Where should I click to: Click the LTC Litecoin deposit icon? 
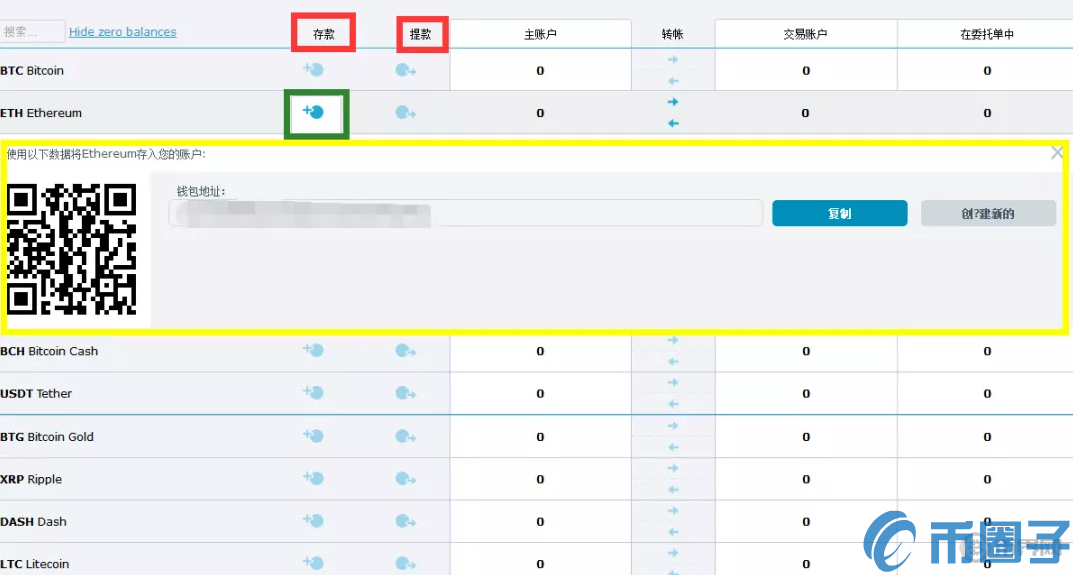[x=314, y=563]
